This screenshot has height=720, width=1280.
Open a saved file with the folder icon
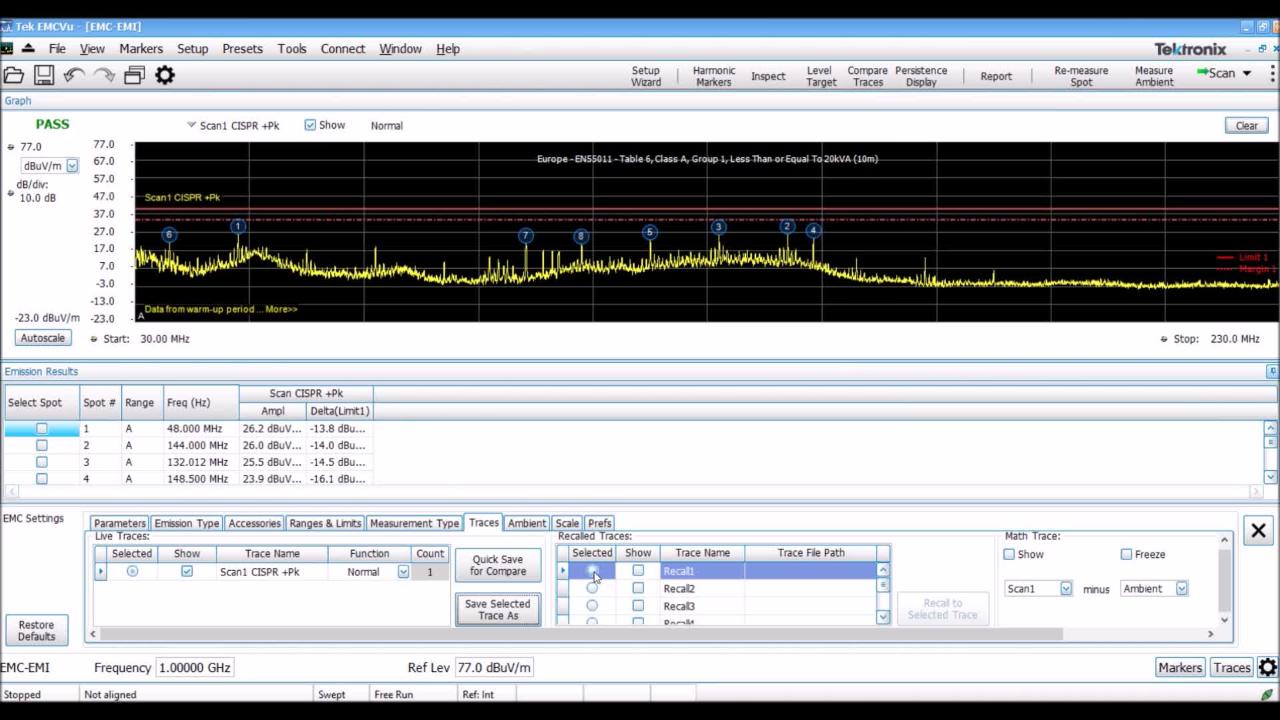click(14, 75)
